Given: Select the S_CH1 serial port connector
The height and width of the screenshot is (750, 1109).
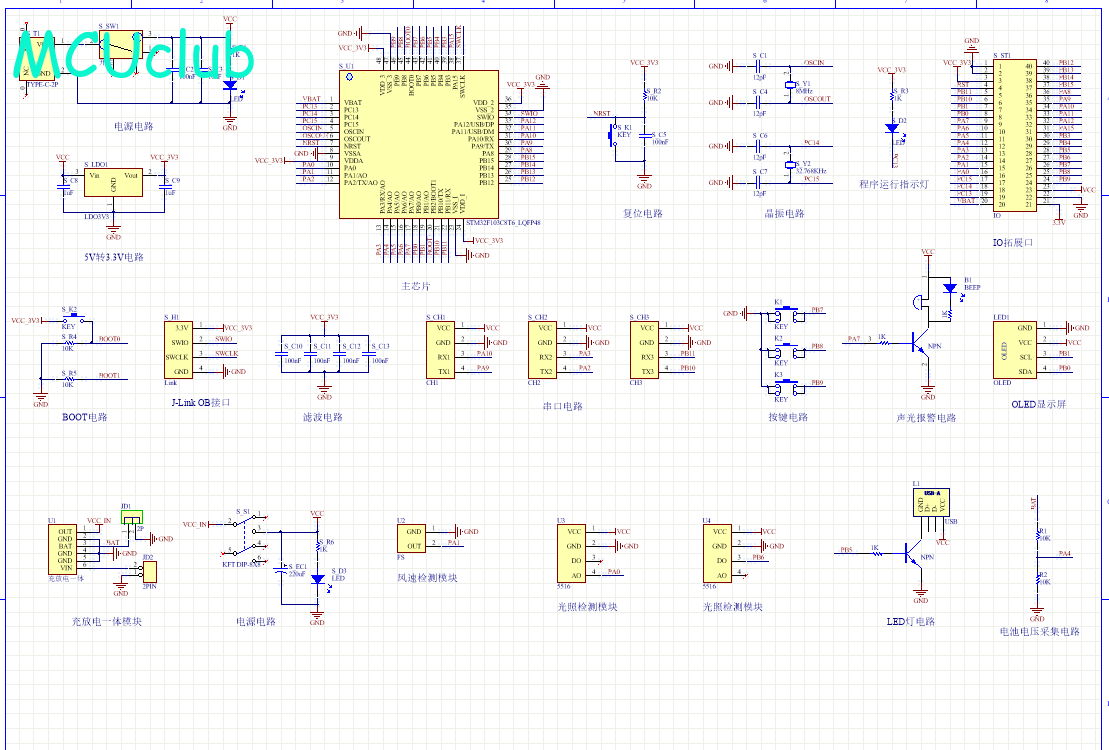Looking at the screenshot, I should coord(445,349).
